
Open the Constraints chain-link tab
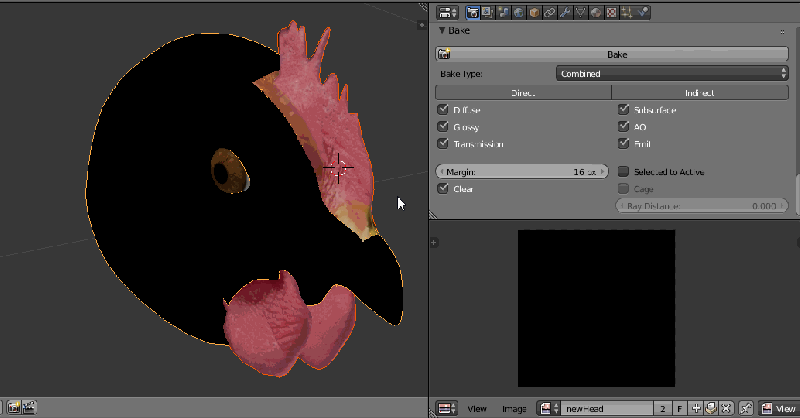(549, 12)
